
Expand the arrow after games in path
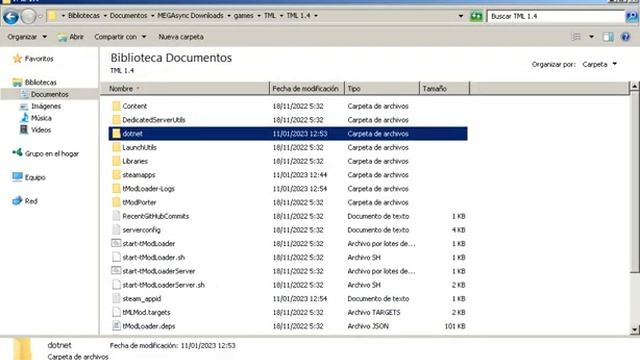pyautogui.click(x=259, y=16)
